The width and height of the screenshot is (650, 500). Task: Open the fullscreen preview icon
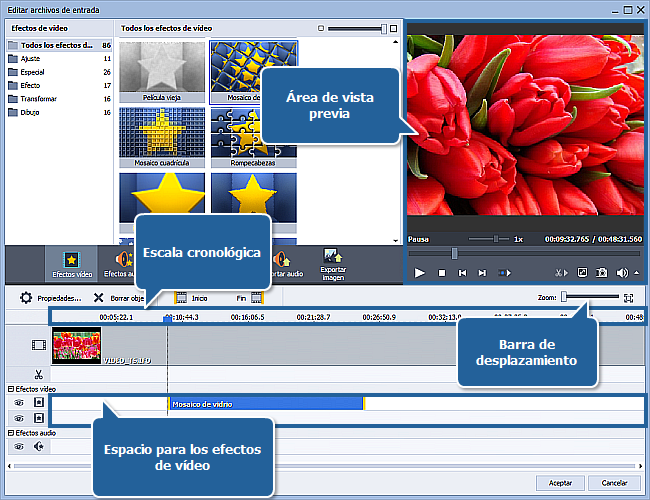[582, 272]
